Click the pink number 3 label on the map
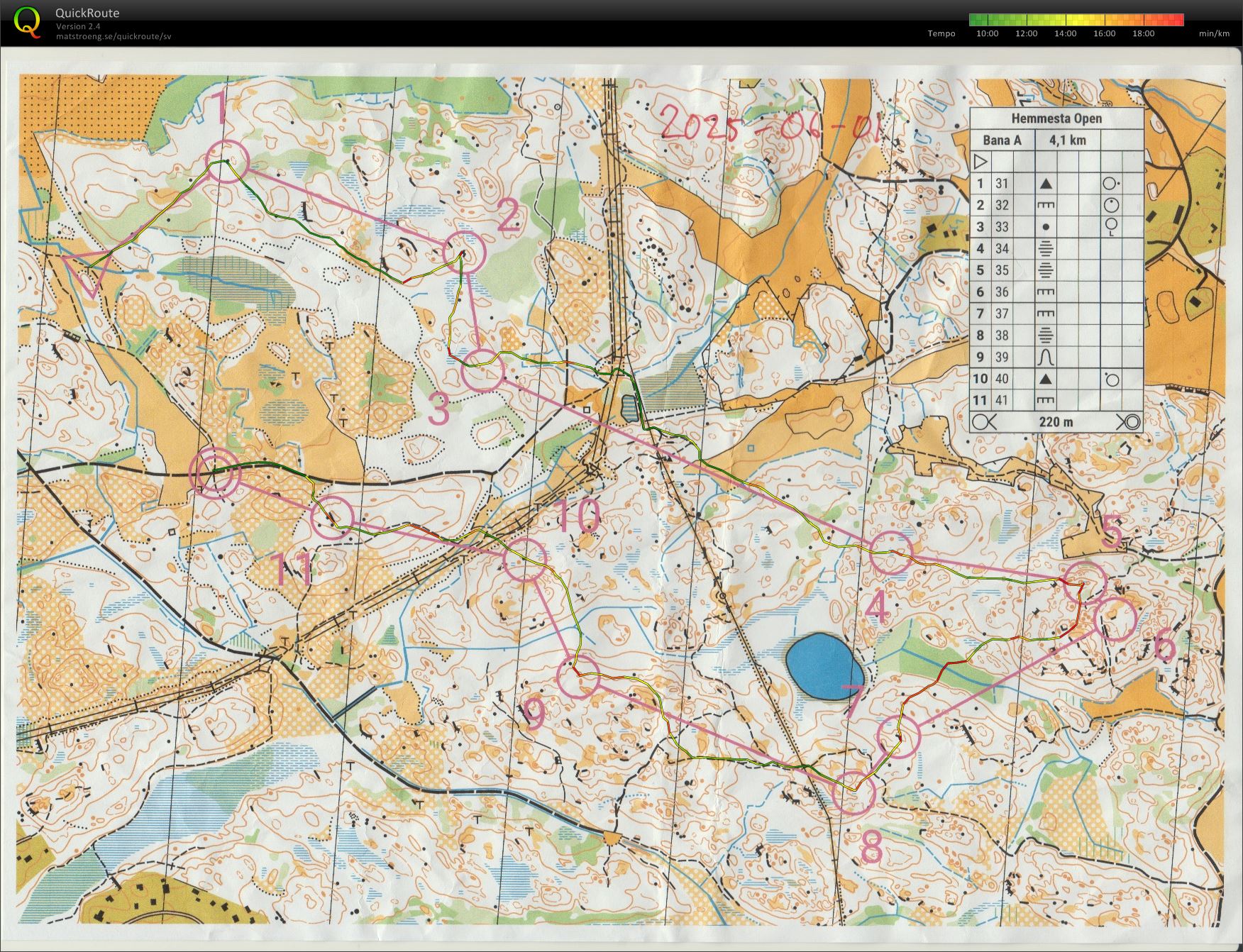This screenshot has width=1243, height=952. coord(439,410)
